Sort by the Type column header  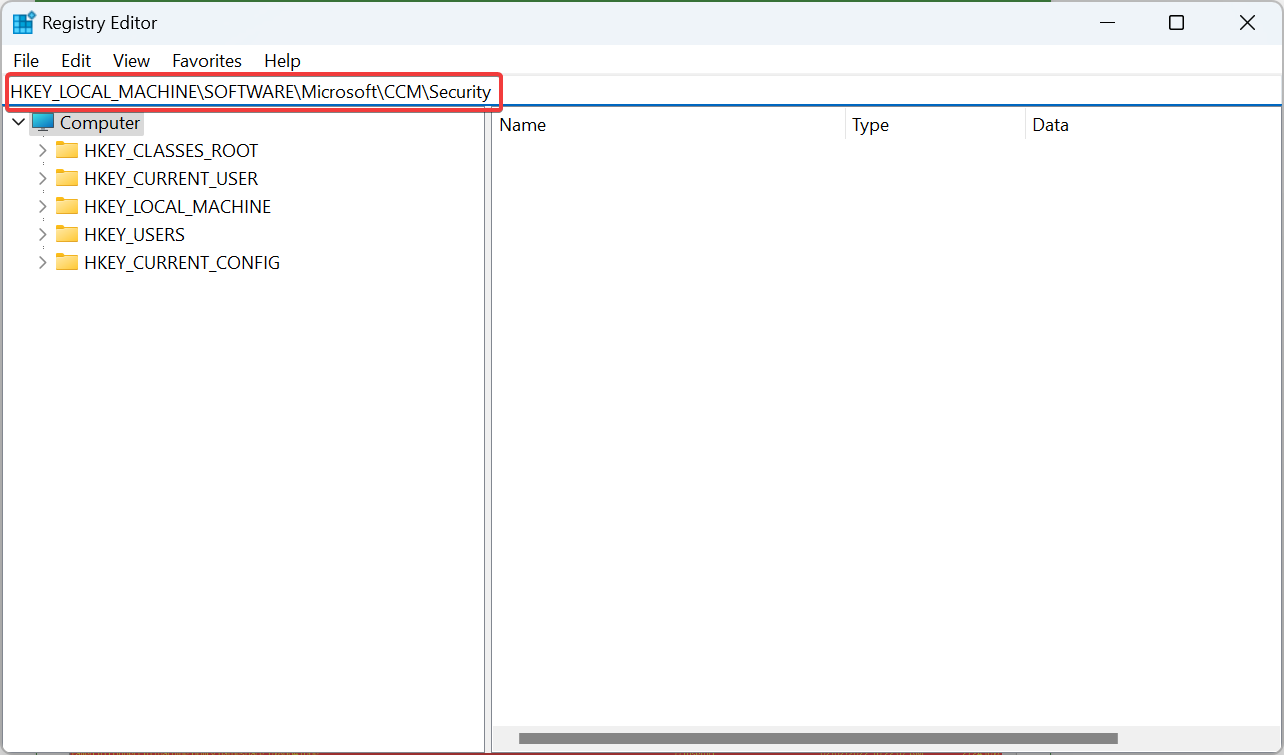[x=935, y=125]
